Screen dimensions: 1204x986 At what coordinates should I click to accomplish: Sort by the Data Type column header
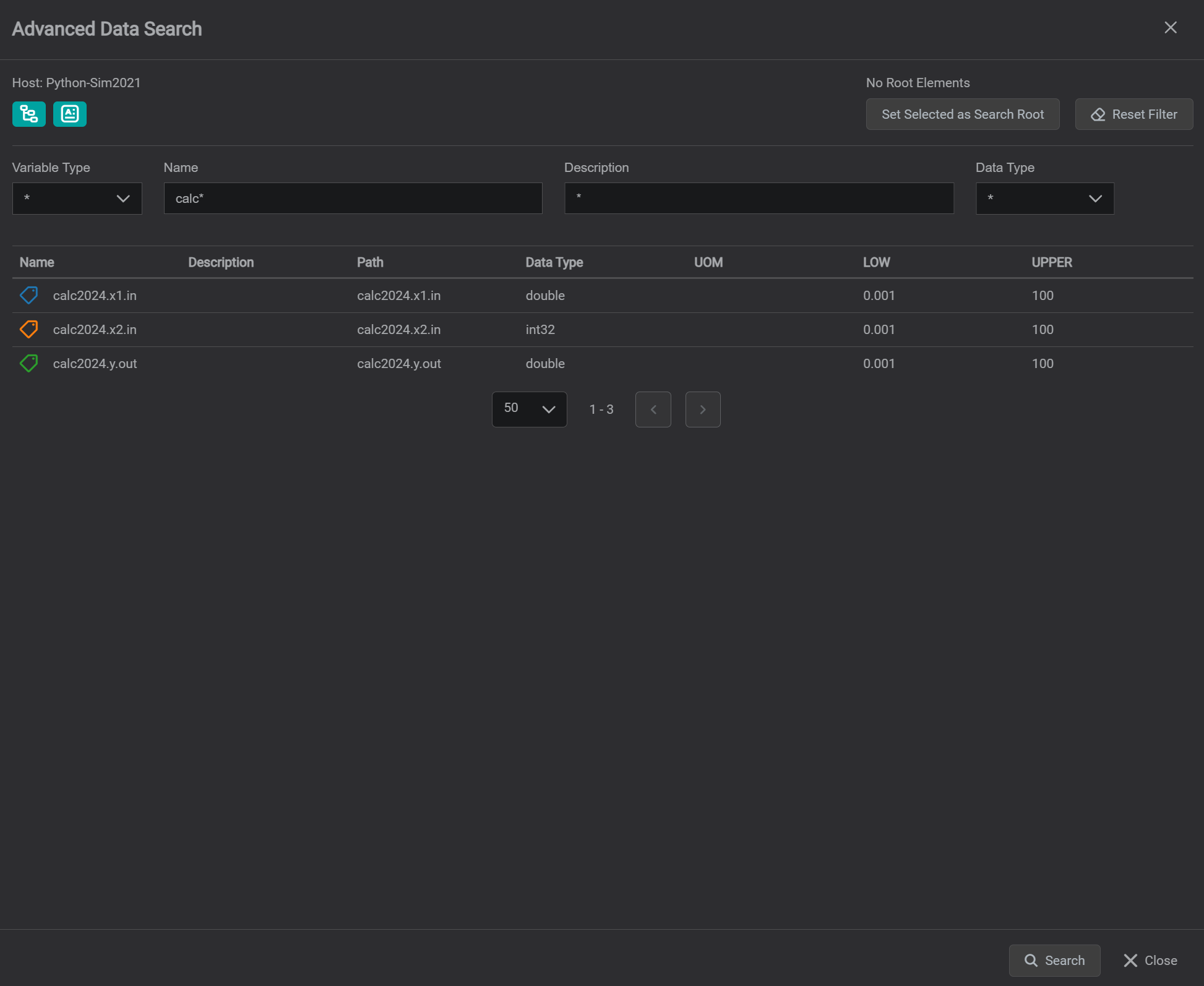coord(554,262)
